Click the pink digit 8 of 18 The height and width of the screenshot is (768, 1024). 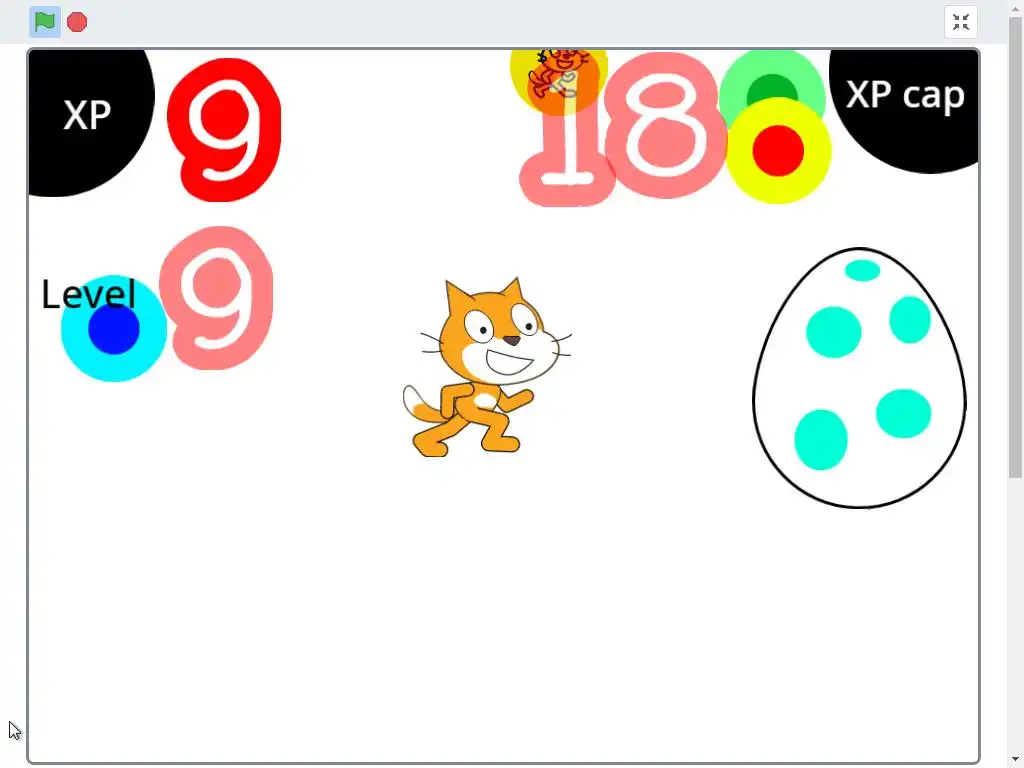(x=665, y=125)
